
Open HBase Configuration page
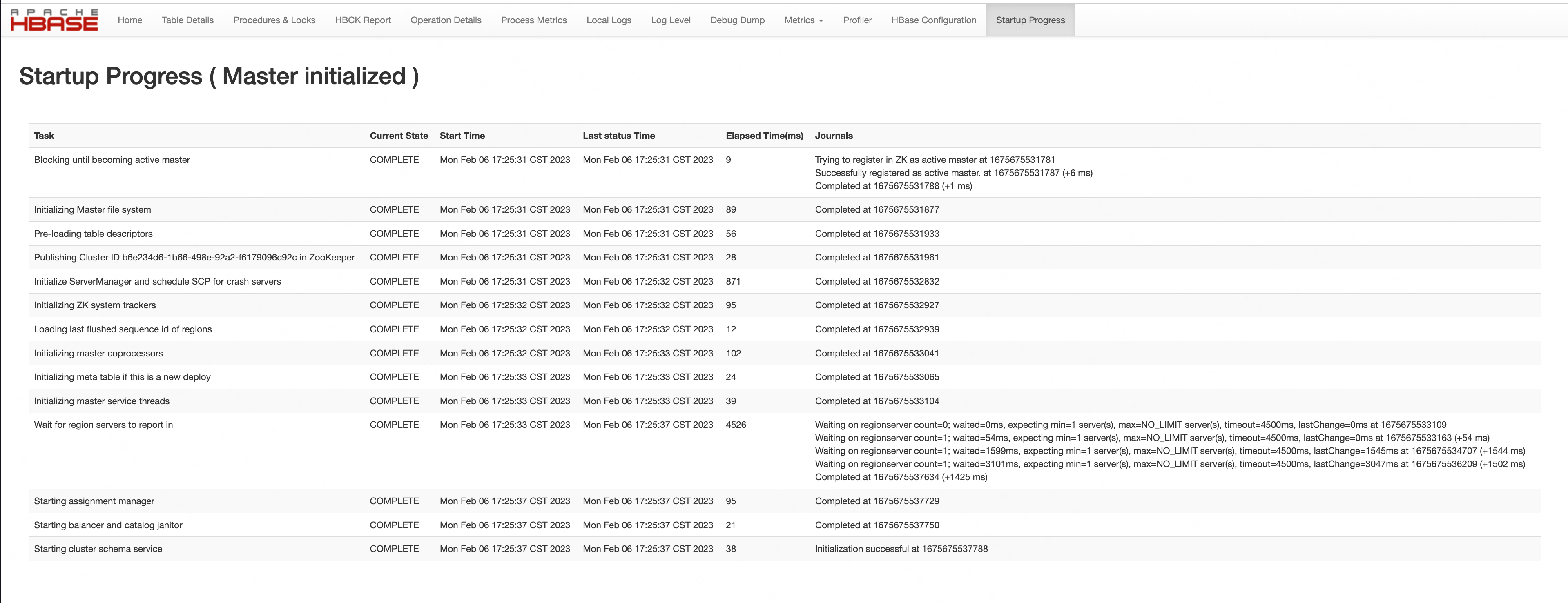click(933, 20)
